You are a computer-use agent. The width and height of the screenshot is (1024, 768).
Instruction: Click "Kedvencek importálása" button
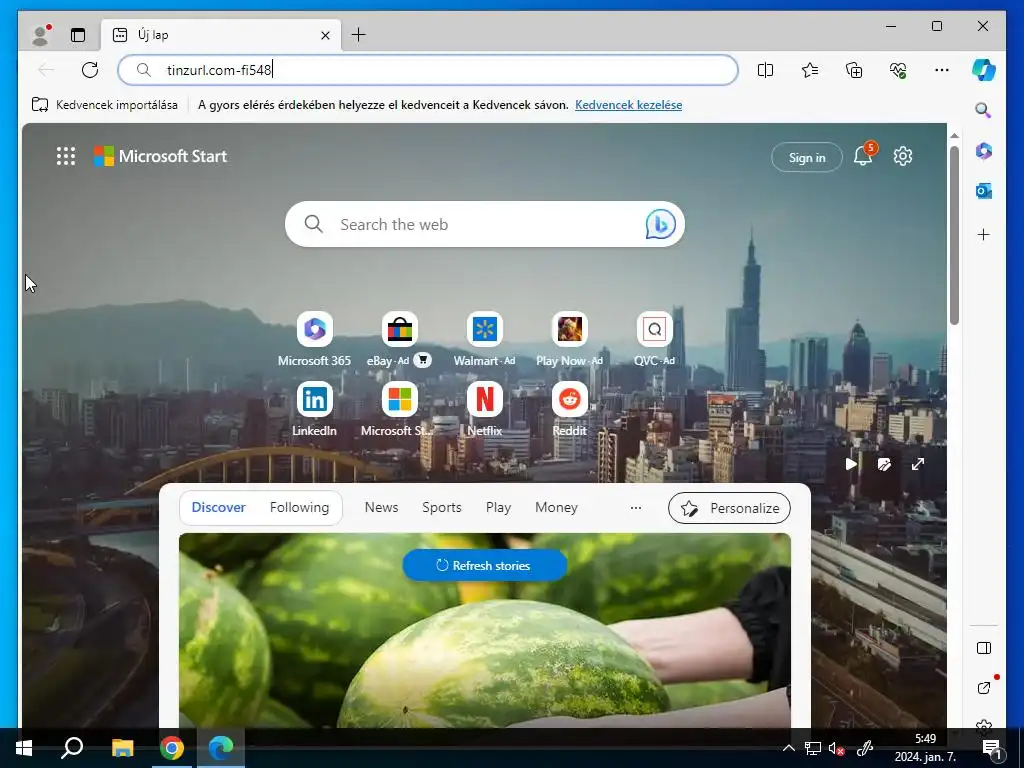(104, 104)
